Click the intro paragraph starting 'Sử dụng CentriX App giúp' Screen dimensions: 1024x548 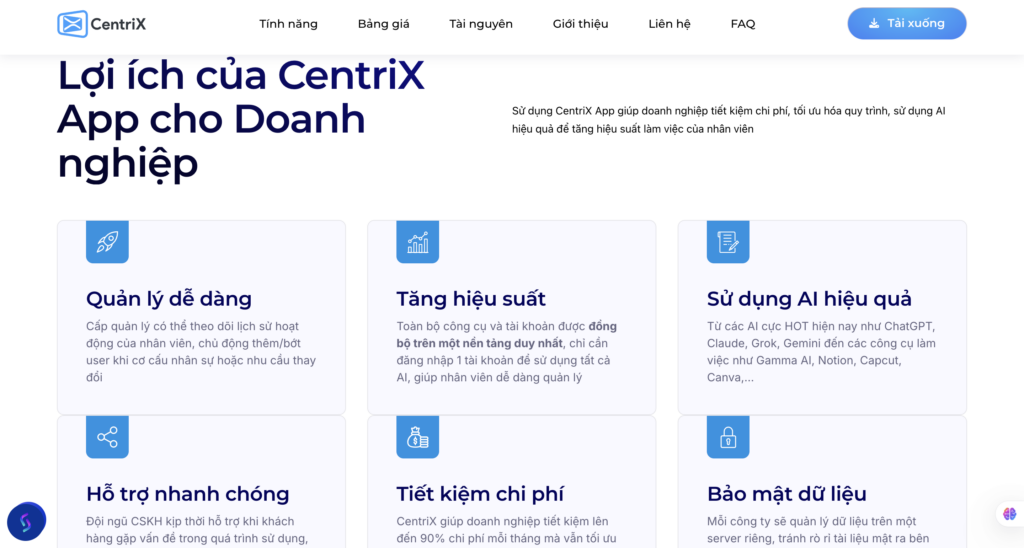pos(728,120)
